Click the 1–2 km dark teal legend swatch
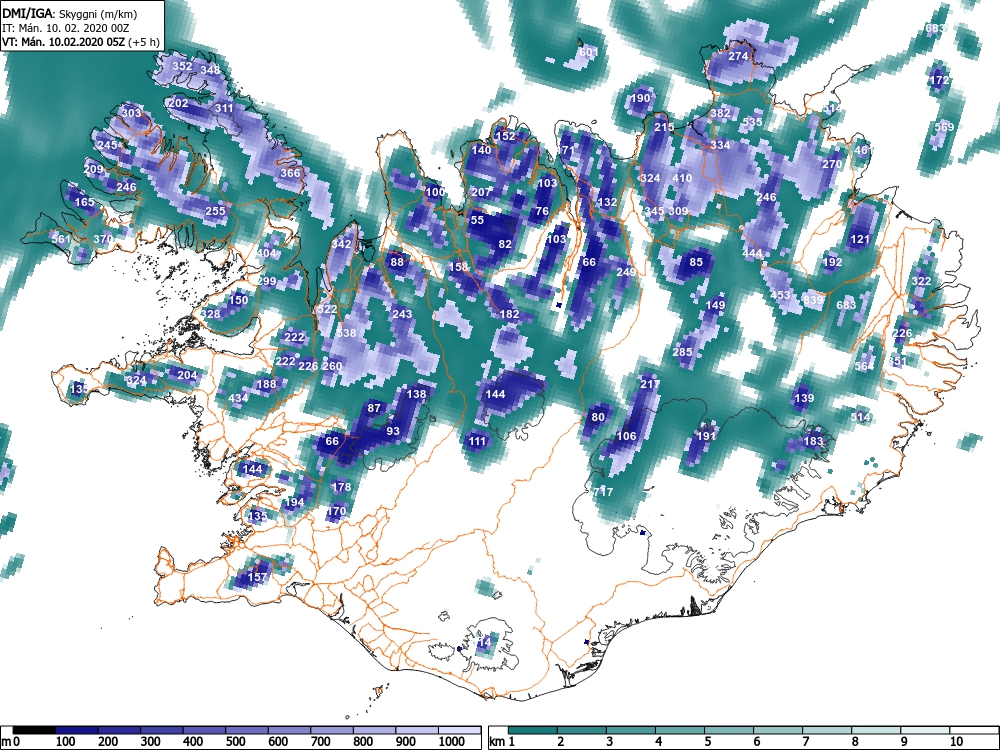The width and height of the screenshot is (1000, 750). point(533,730)
